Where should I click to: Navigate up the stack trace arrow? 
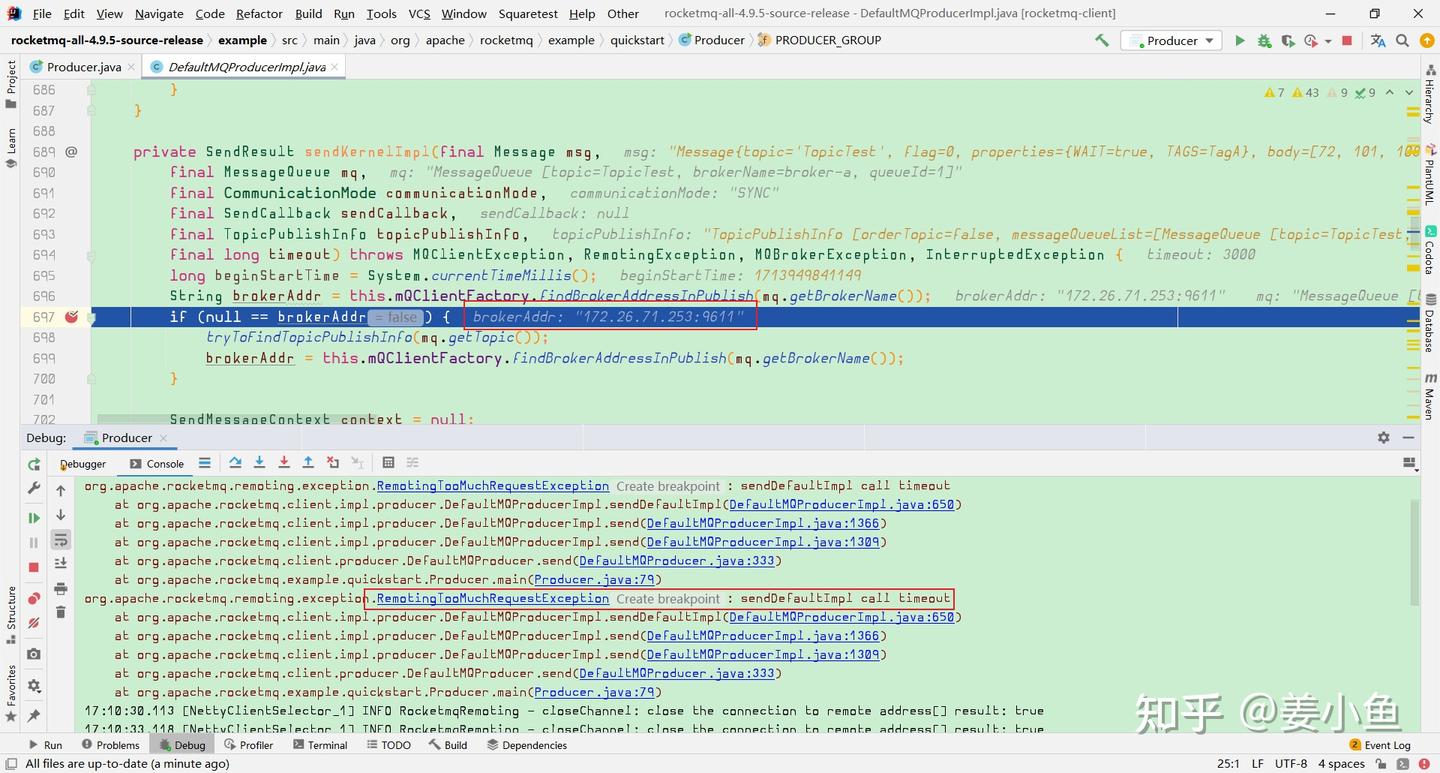tap(61, 491)
